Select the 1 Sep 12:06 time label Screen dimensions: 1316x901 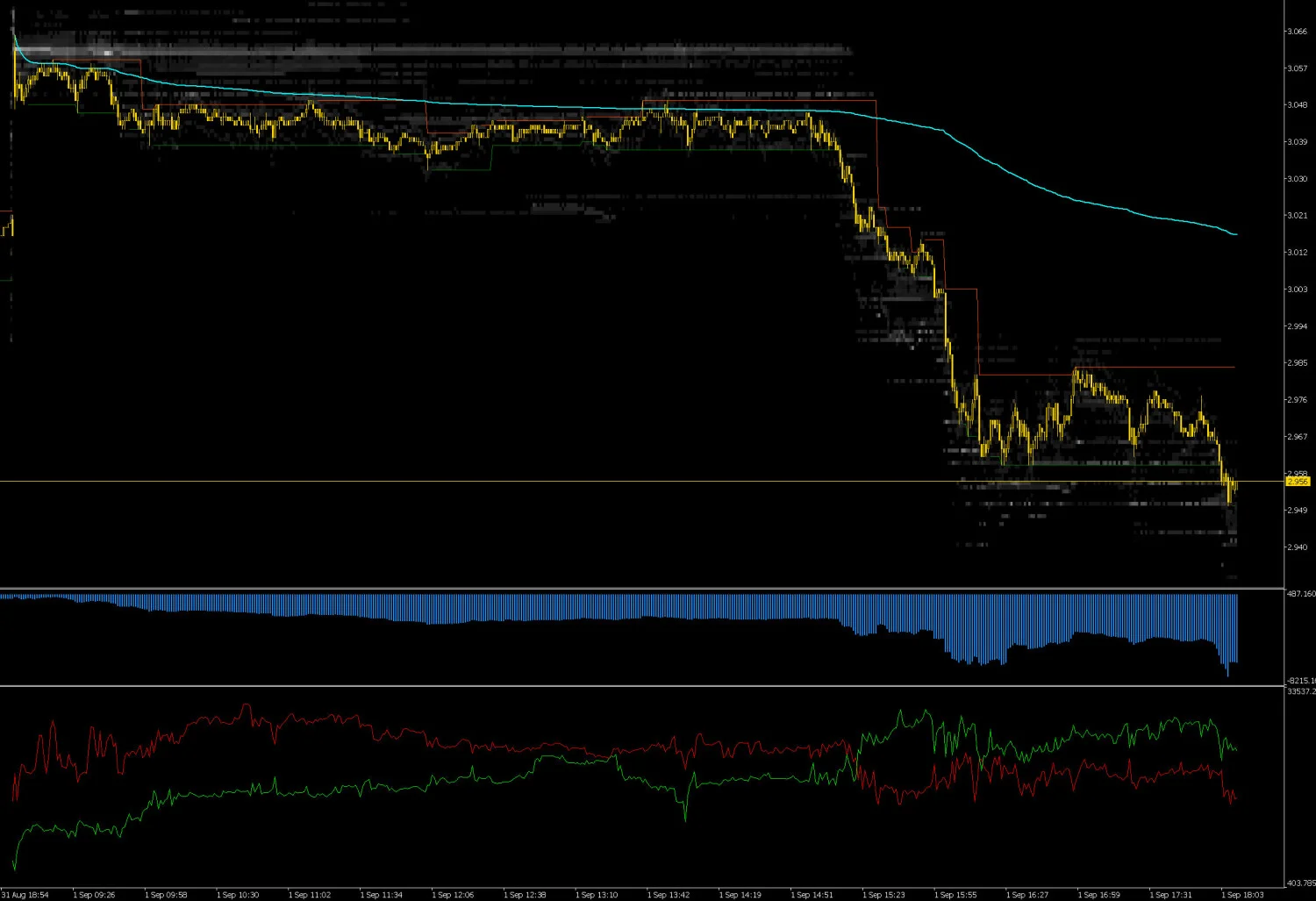[453, 895]
